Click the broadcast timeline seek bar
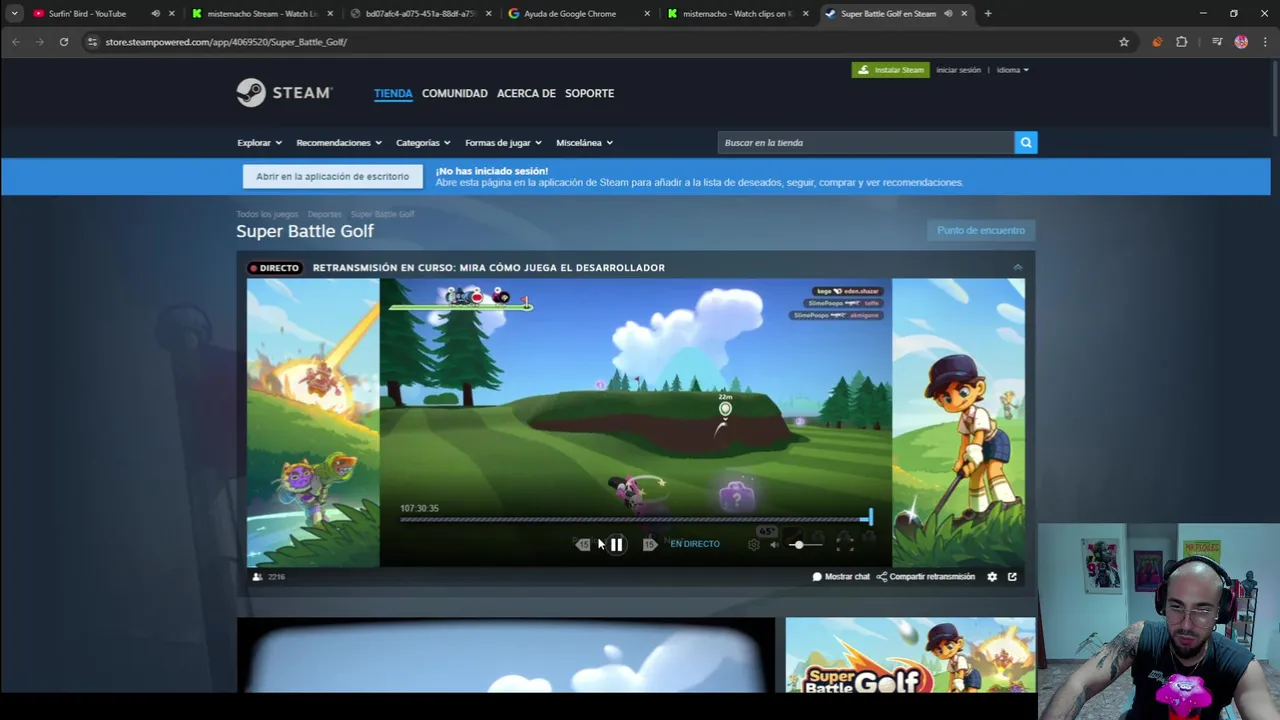The image size is (1280, 720). (636, 519)
